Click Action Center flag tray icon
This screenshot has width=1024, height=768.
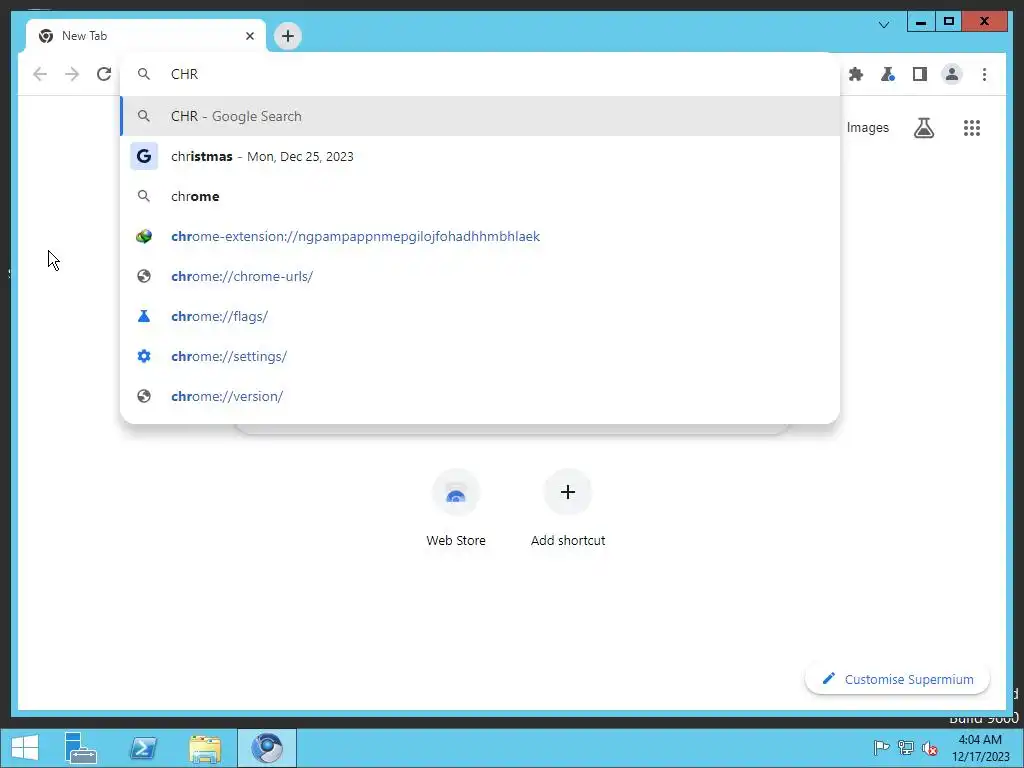pyautogui.click(x=881, y=747)
